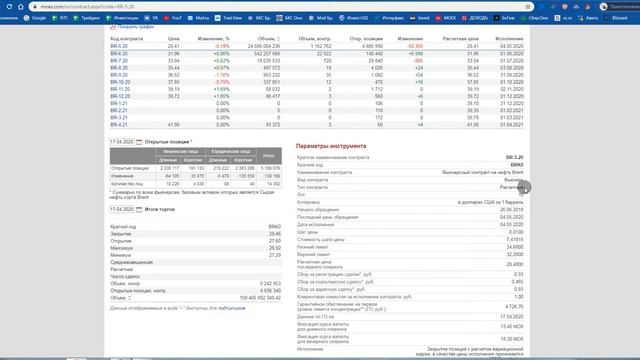The image size is (640, 360).
Task: Open the БКС Бр. bookmark
Action: [259, 18]
